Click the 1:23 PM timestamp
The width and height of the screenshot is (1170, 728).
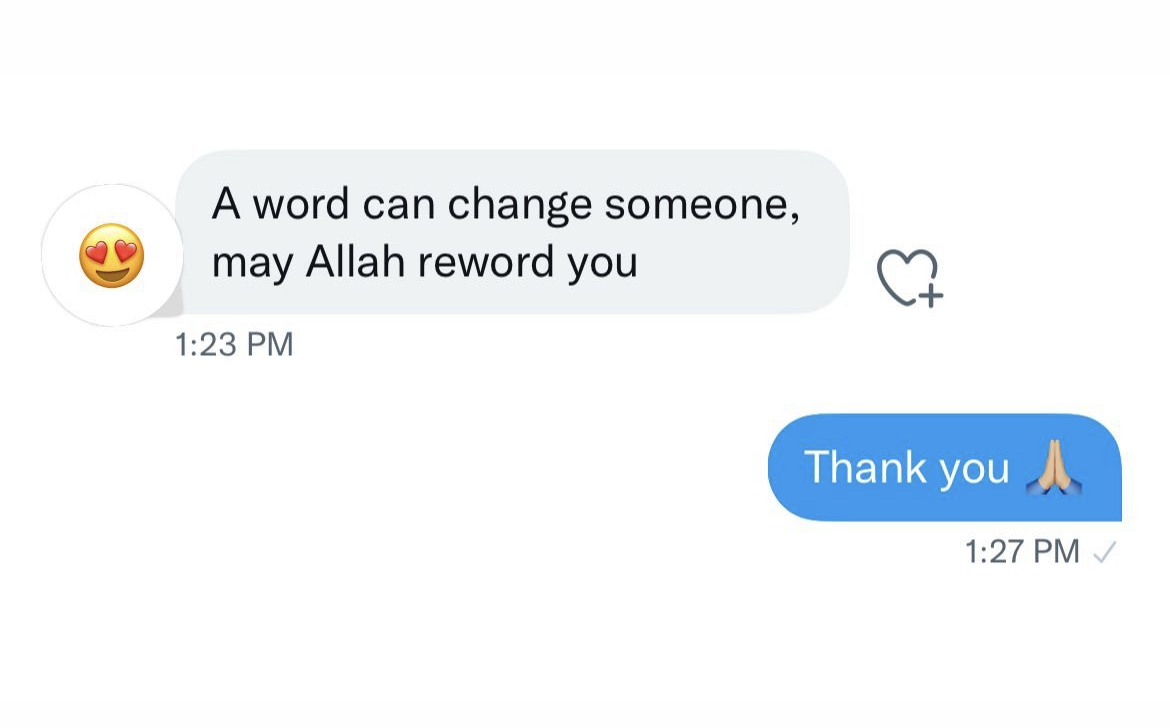pos(234,345)
